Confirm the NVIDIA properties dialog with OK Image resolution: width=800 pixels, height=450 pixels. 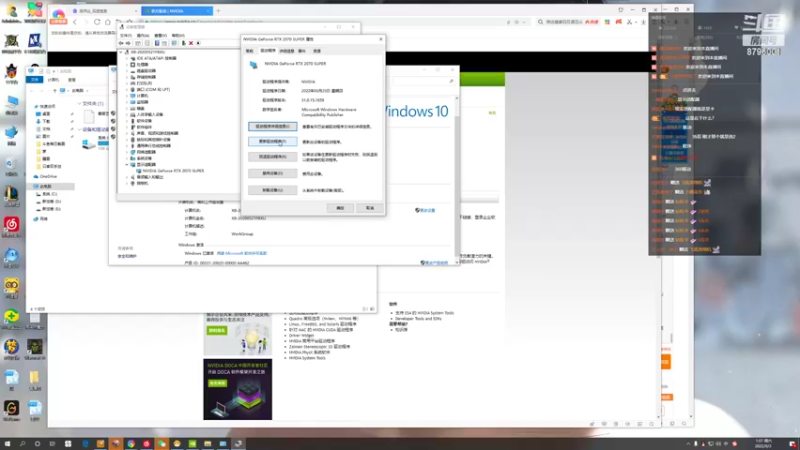pos(340,208)
